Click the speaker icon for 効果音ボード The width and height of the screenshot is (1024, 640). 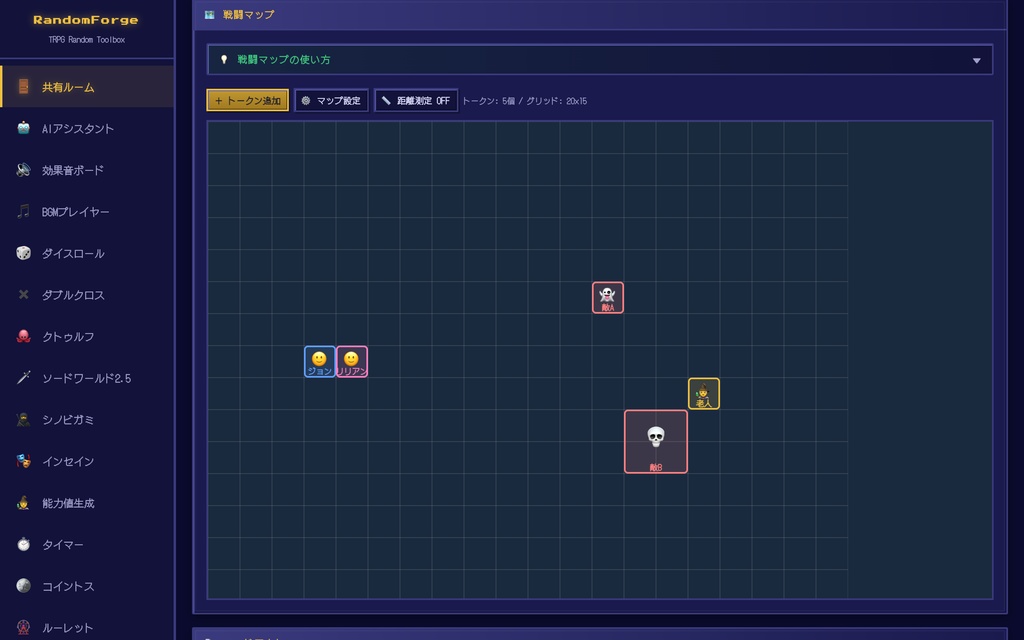coord(24,170)
